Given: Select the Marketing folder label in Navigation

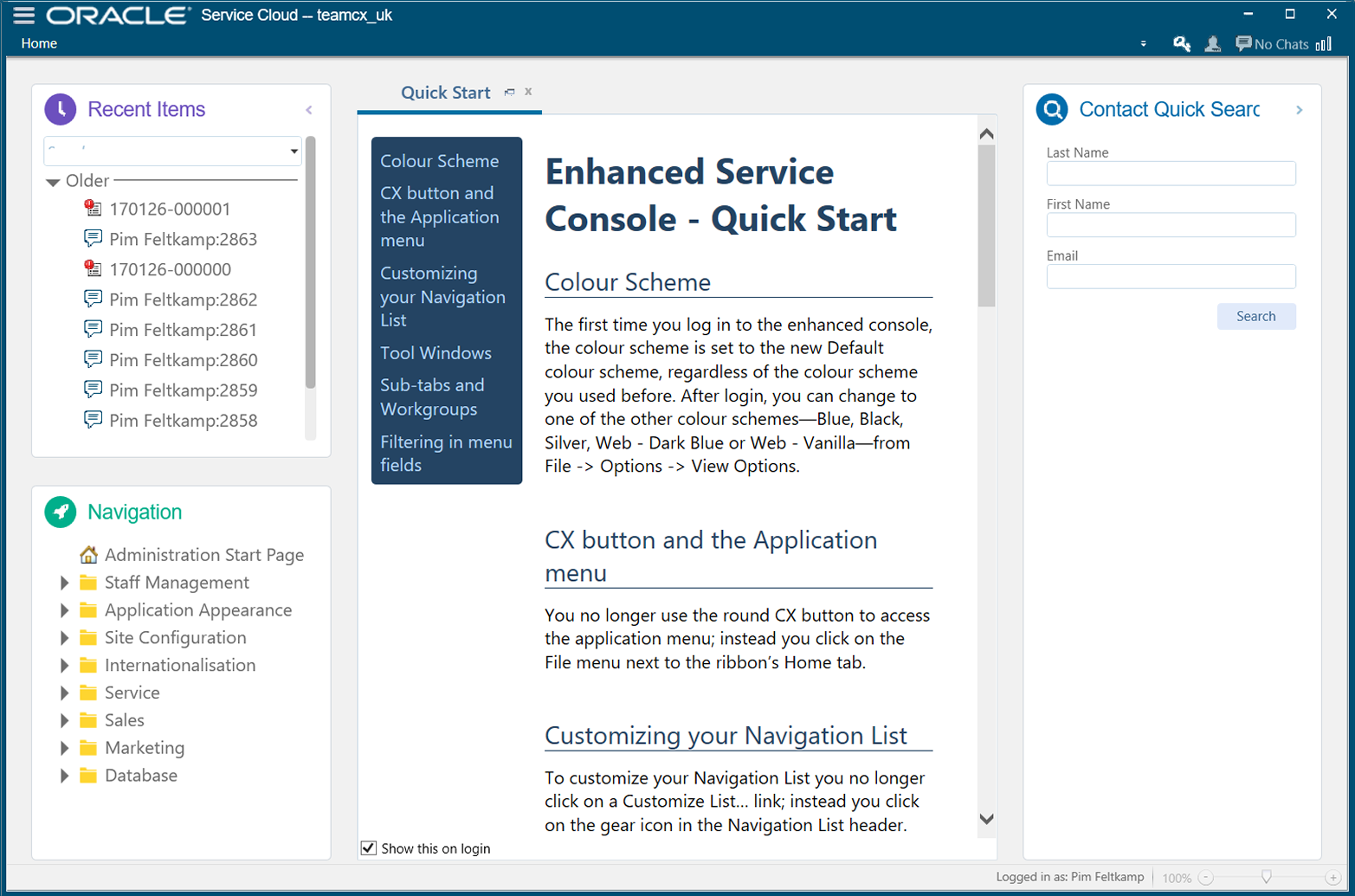Looking at the screenshot, I should click(145, 748).
